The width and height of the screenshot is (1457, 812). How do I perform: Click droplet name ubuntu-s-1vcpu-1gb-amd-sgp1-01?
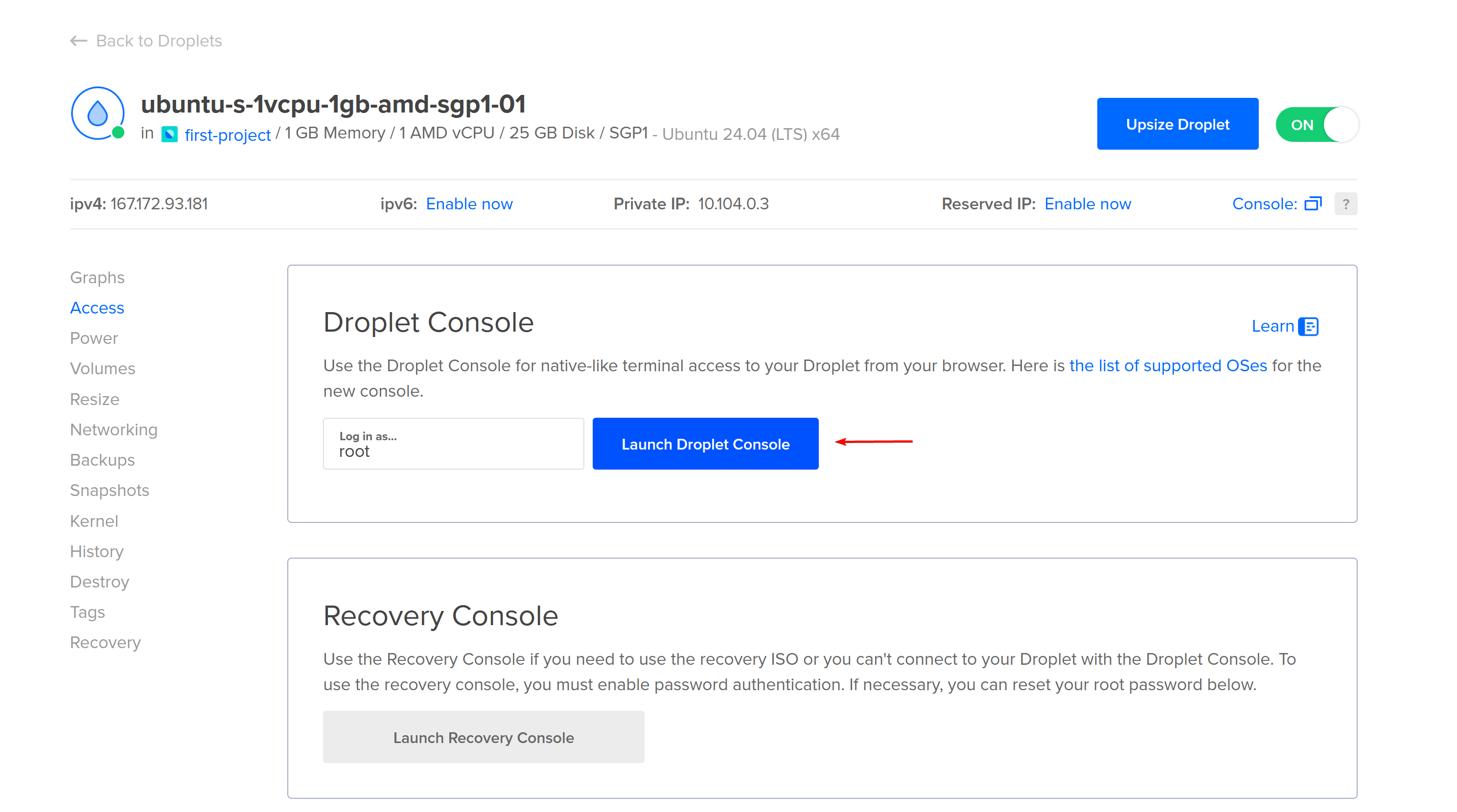pos(333,104)
